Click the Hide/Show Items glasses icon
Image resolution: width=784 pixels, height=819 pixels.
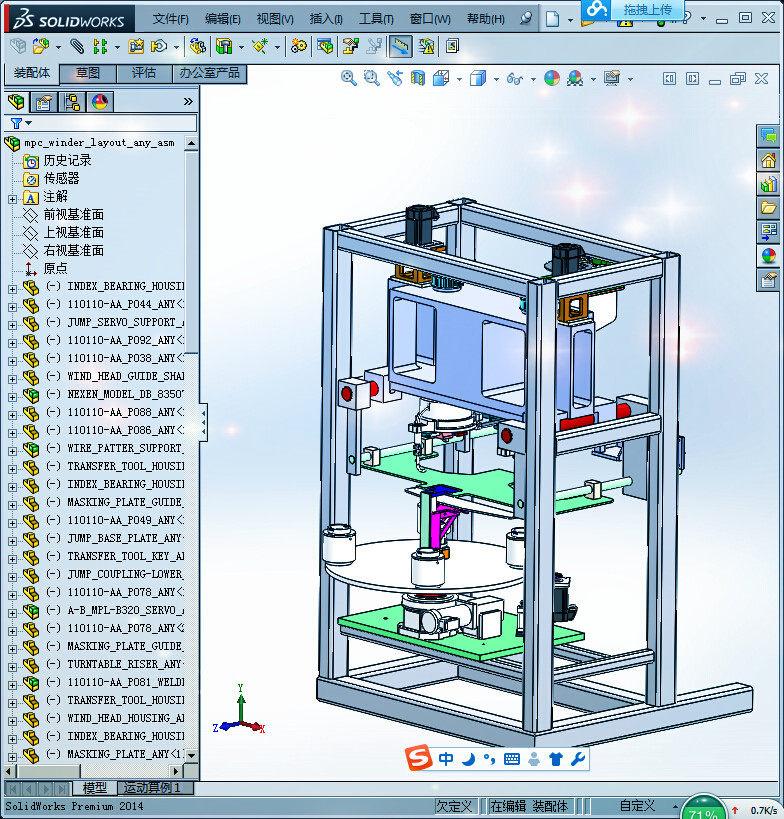click(515, 79)
